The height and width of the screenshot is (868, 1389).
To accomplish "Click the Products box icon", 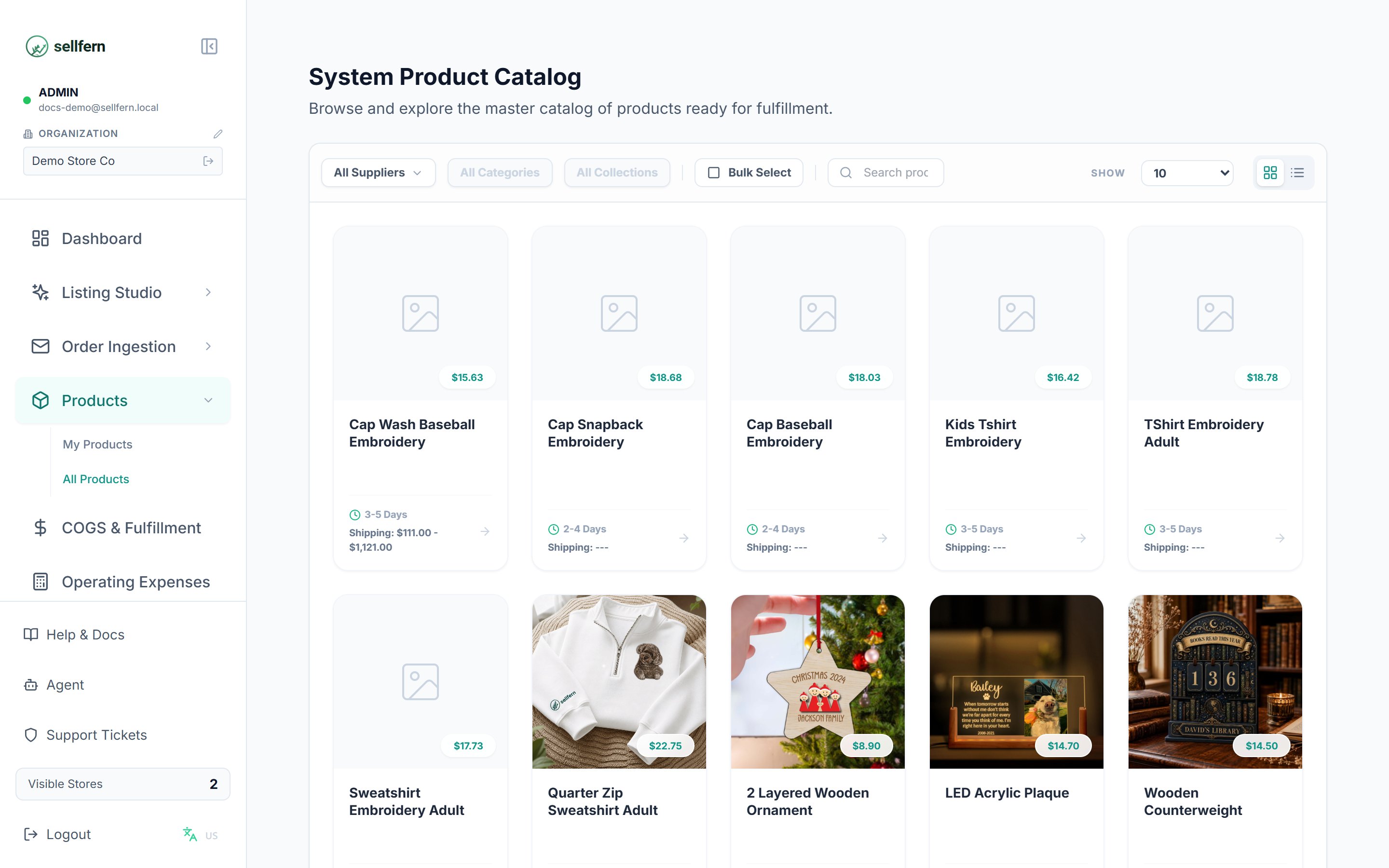I will point(40,400).
